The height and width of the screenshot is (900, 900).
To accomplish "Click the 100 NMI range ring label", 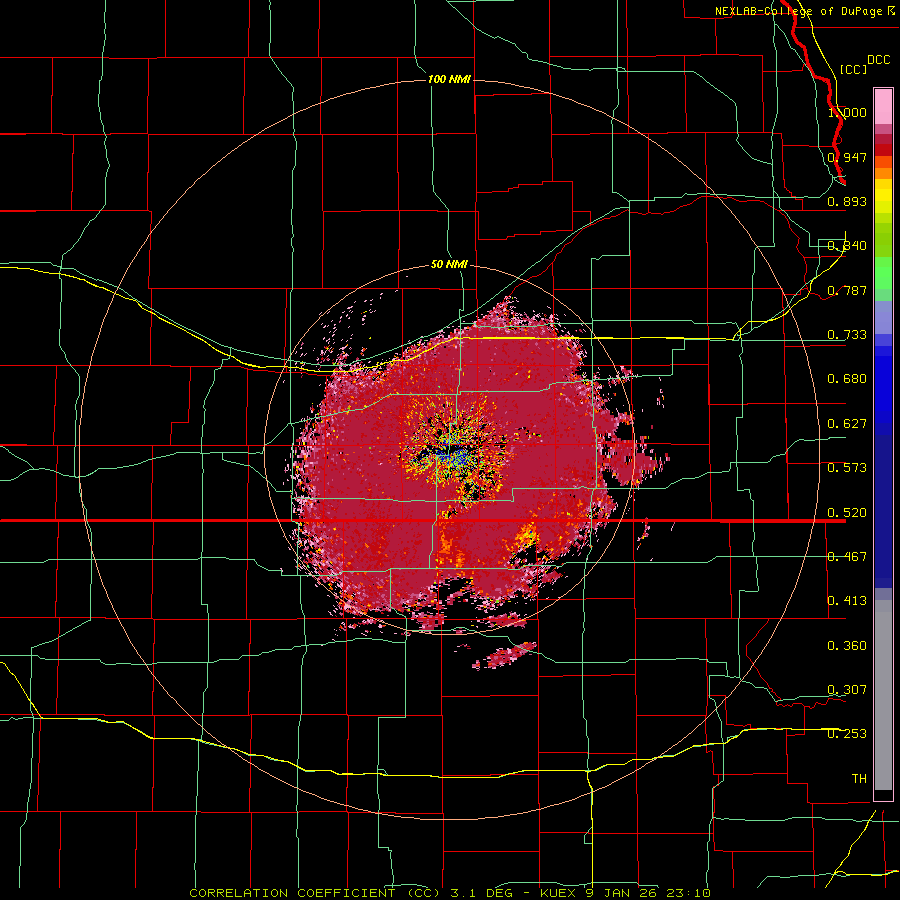I will pyautogui.click(x=449, y=79).
